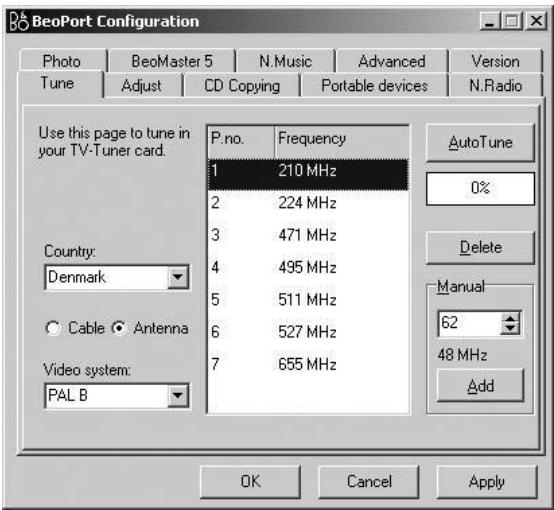Click the Country: label

click(70, 252)
